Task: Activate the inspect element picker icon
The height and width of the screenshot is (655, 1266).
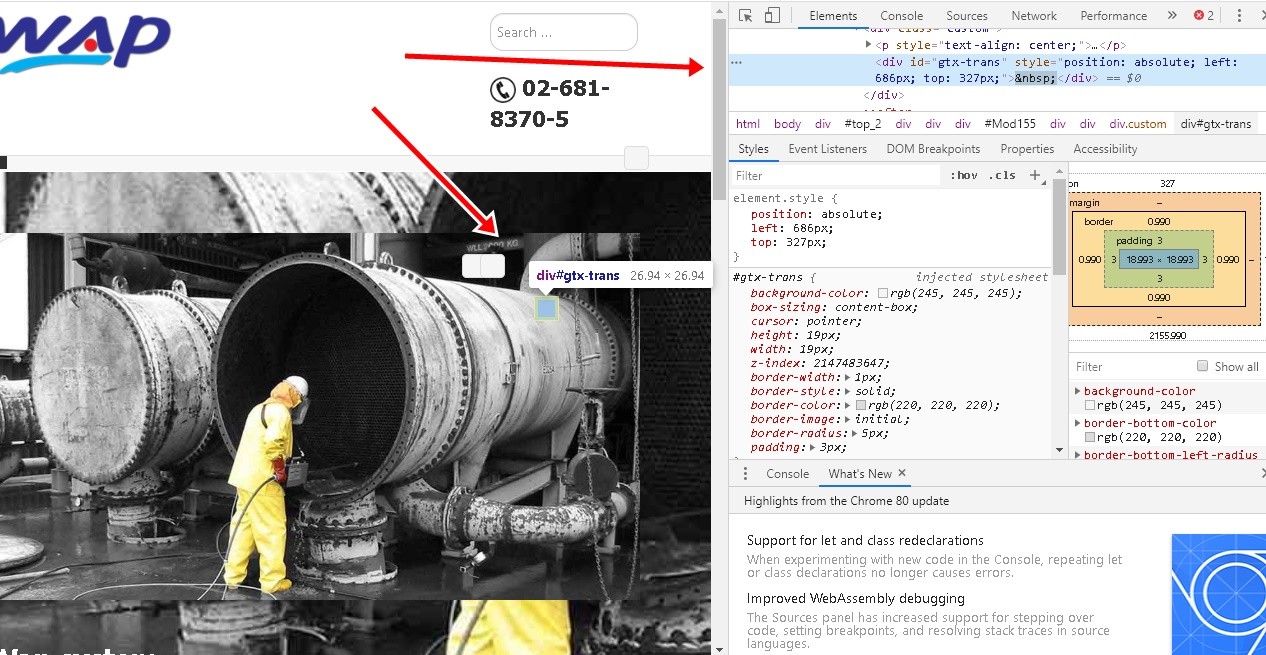Action: 745,15
